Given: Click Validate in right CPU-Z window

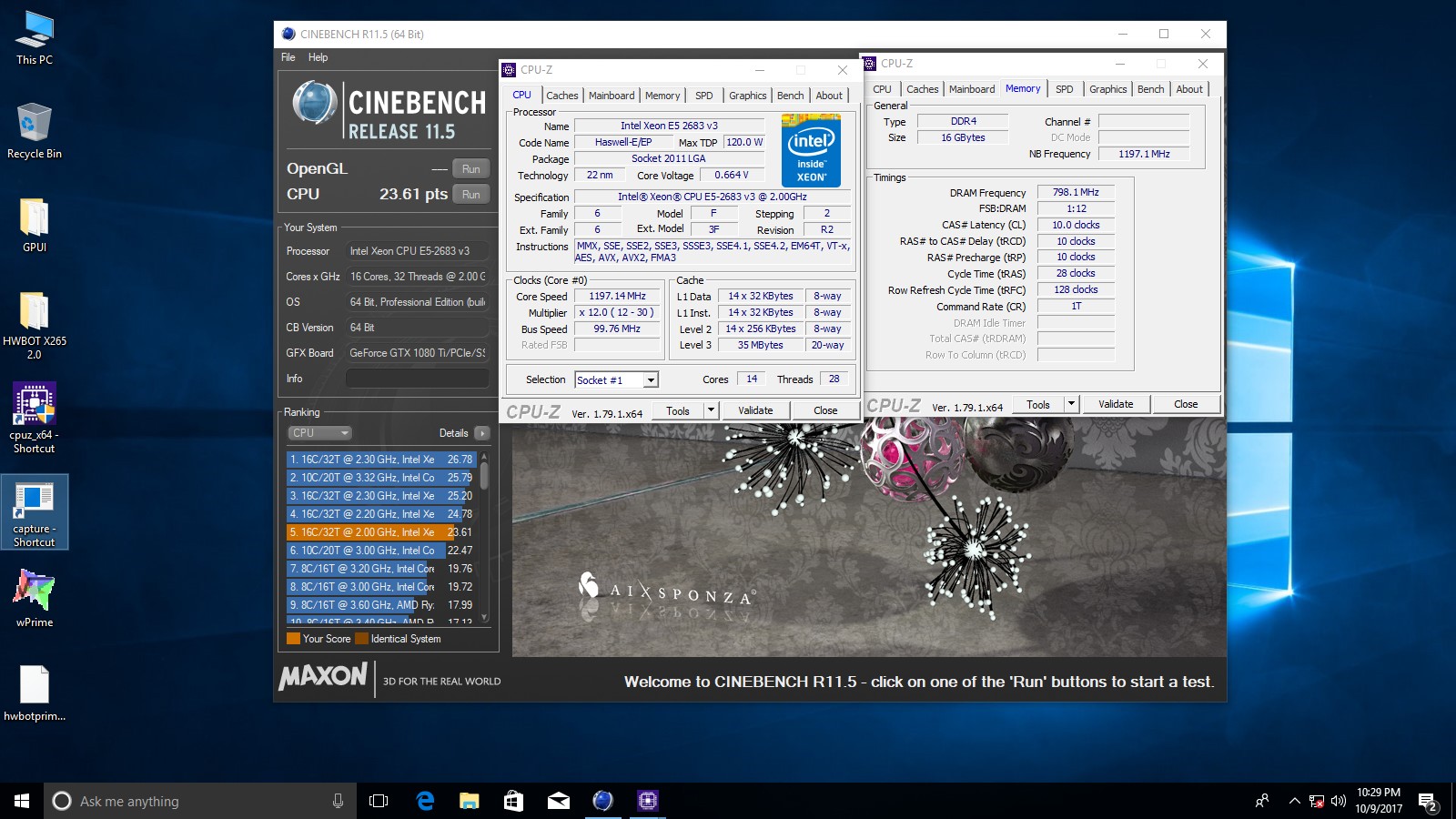Looking at the screenshot, I should tap(1116, 404).
